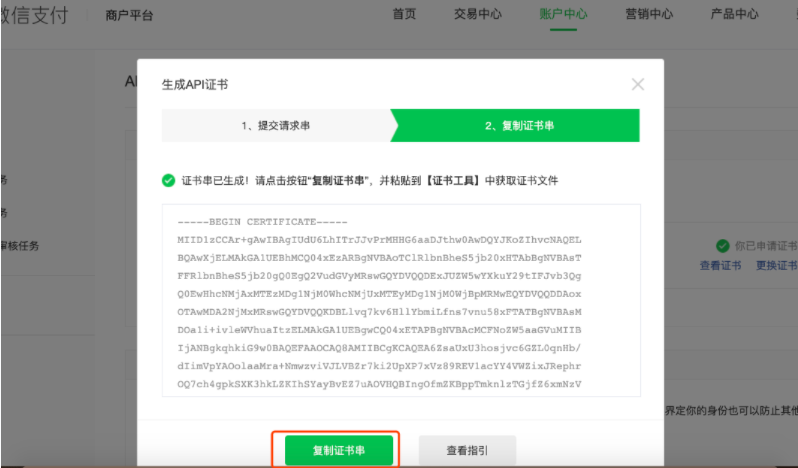Open the 查看证书 link

[720, 265]
